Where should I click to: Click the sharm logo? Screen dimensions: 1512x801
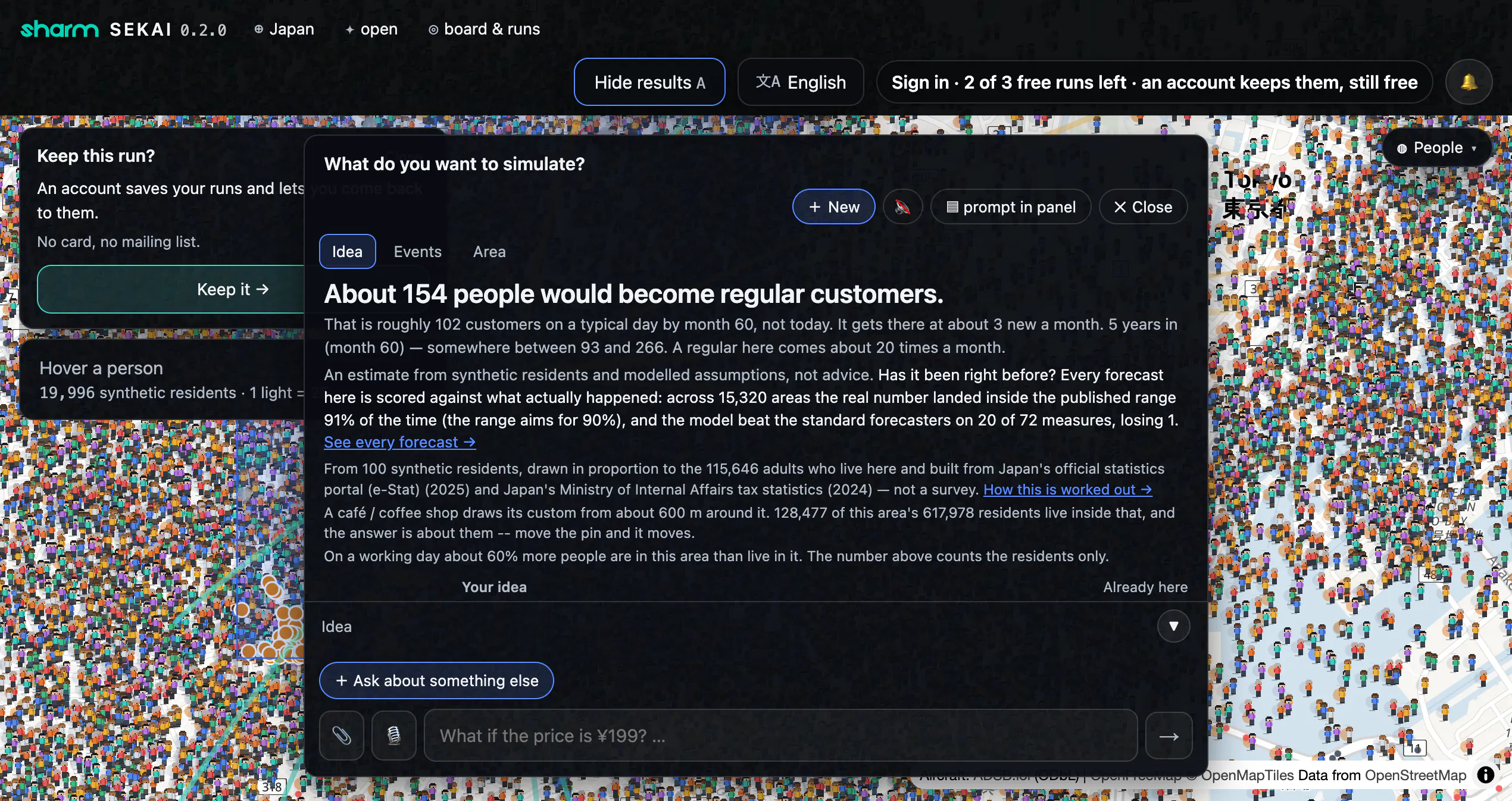[60, 29]
